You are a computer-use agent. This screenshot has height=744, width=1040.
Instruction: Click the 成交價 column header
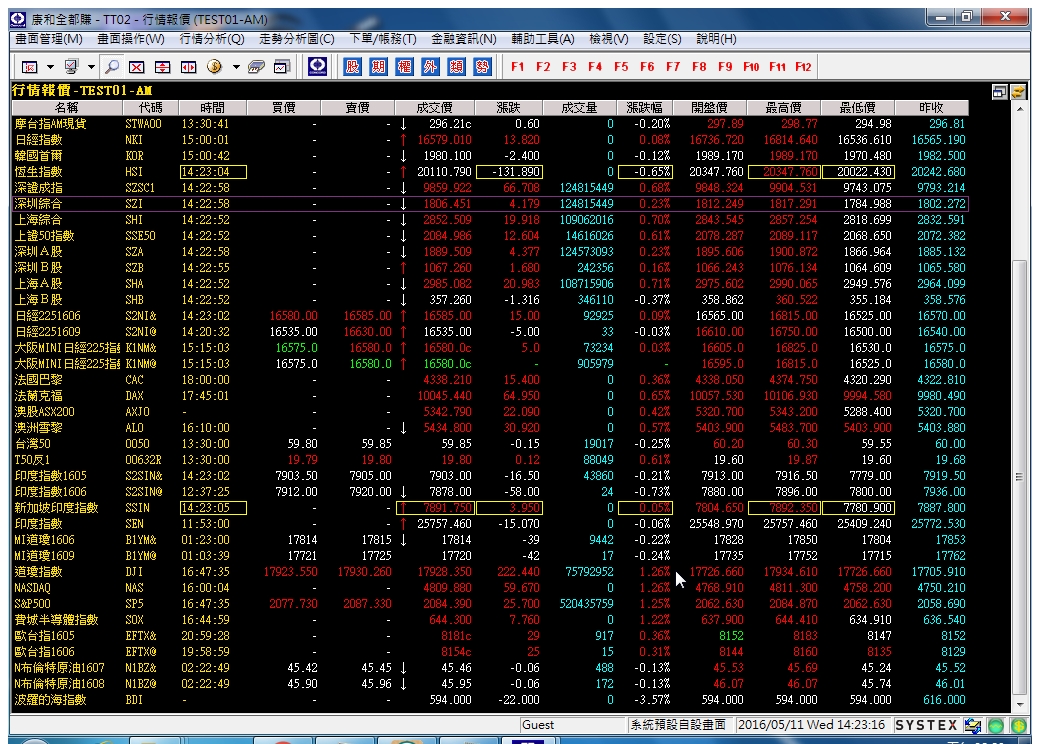[434, 107]
